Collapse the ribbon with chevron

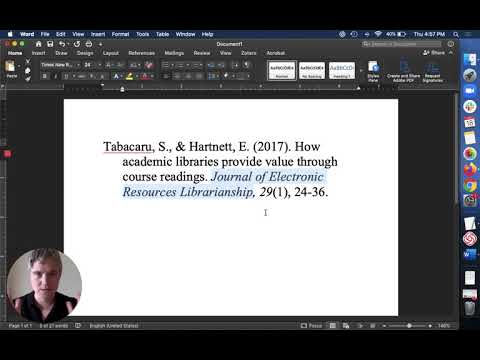(451, 53)
